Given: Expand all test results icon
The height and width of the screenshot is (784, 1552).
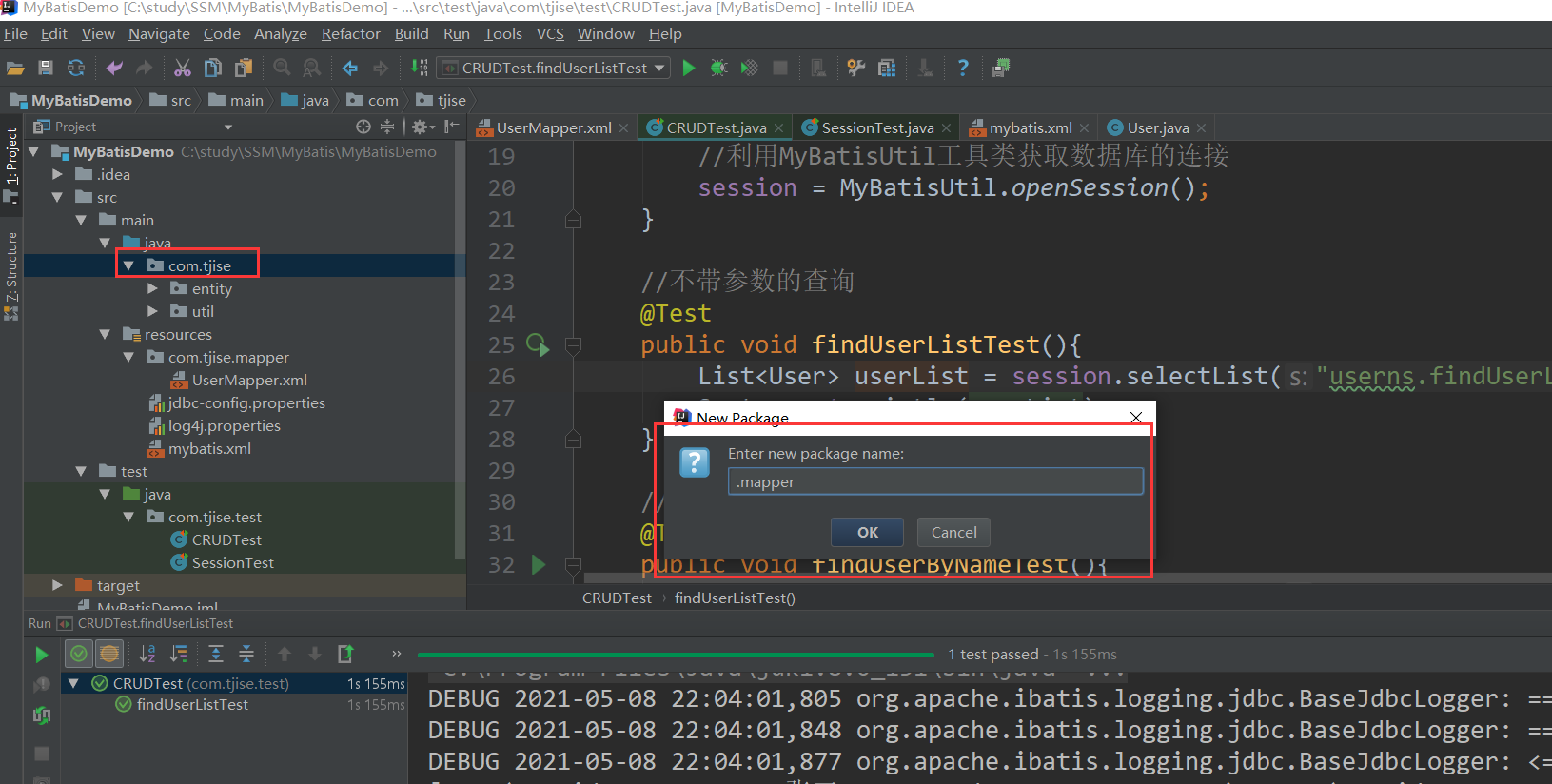Looking at the screenshot, I should click(x=216, y=654).
